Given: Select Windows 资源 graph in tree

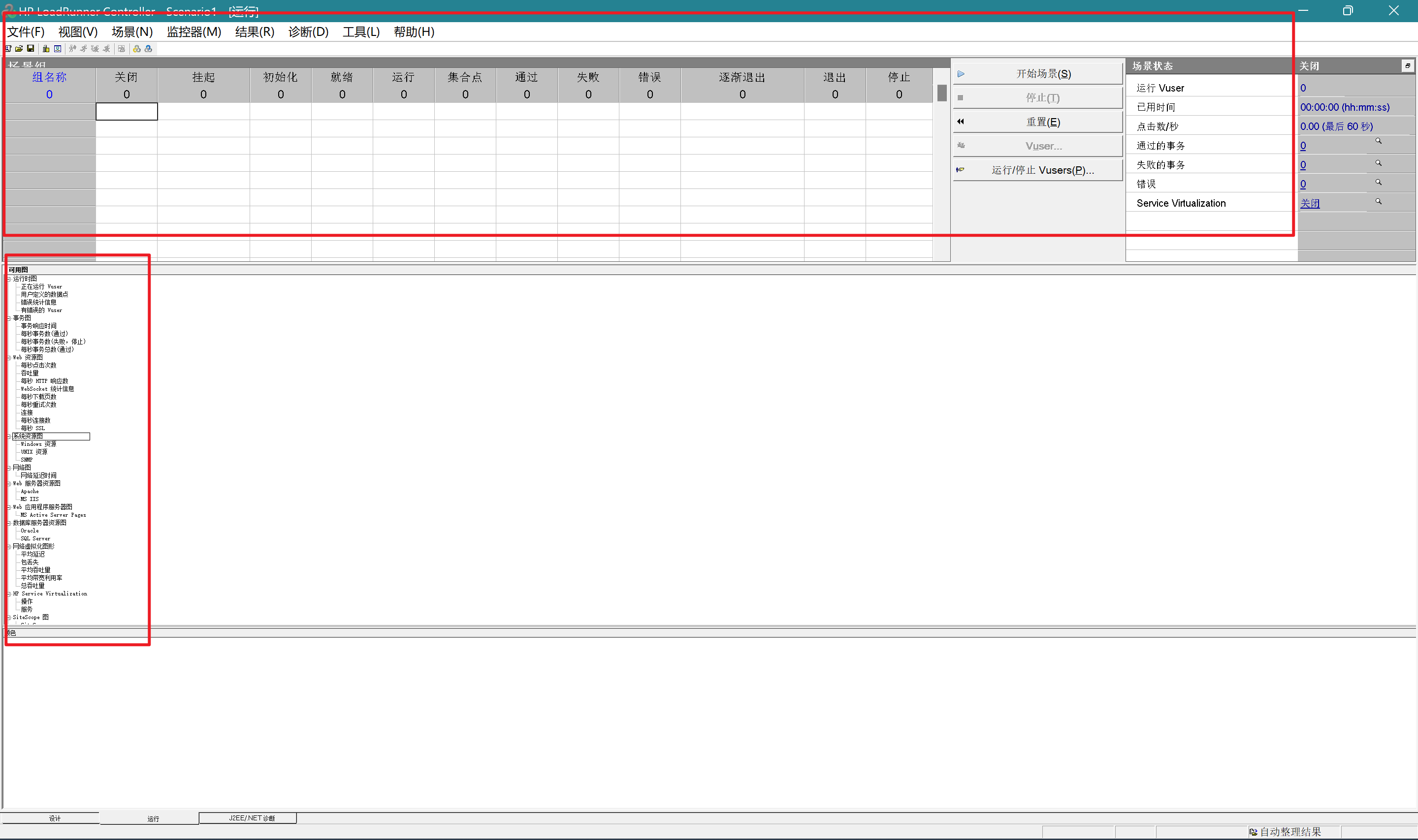Looking at the screenshot, I should click(38, 444).
